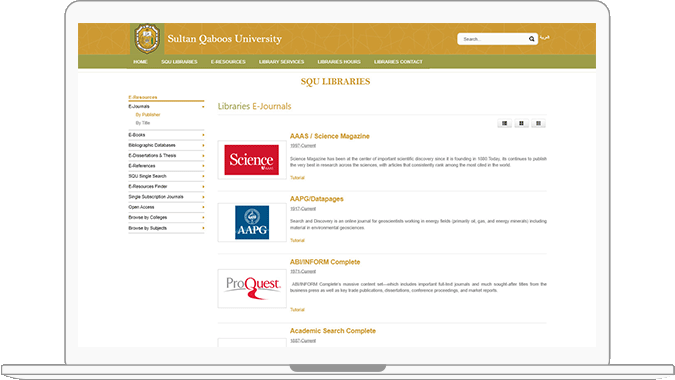Open the ABI/INFORM Complete title link

(325, 262)
